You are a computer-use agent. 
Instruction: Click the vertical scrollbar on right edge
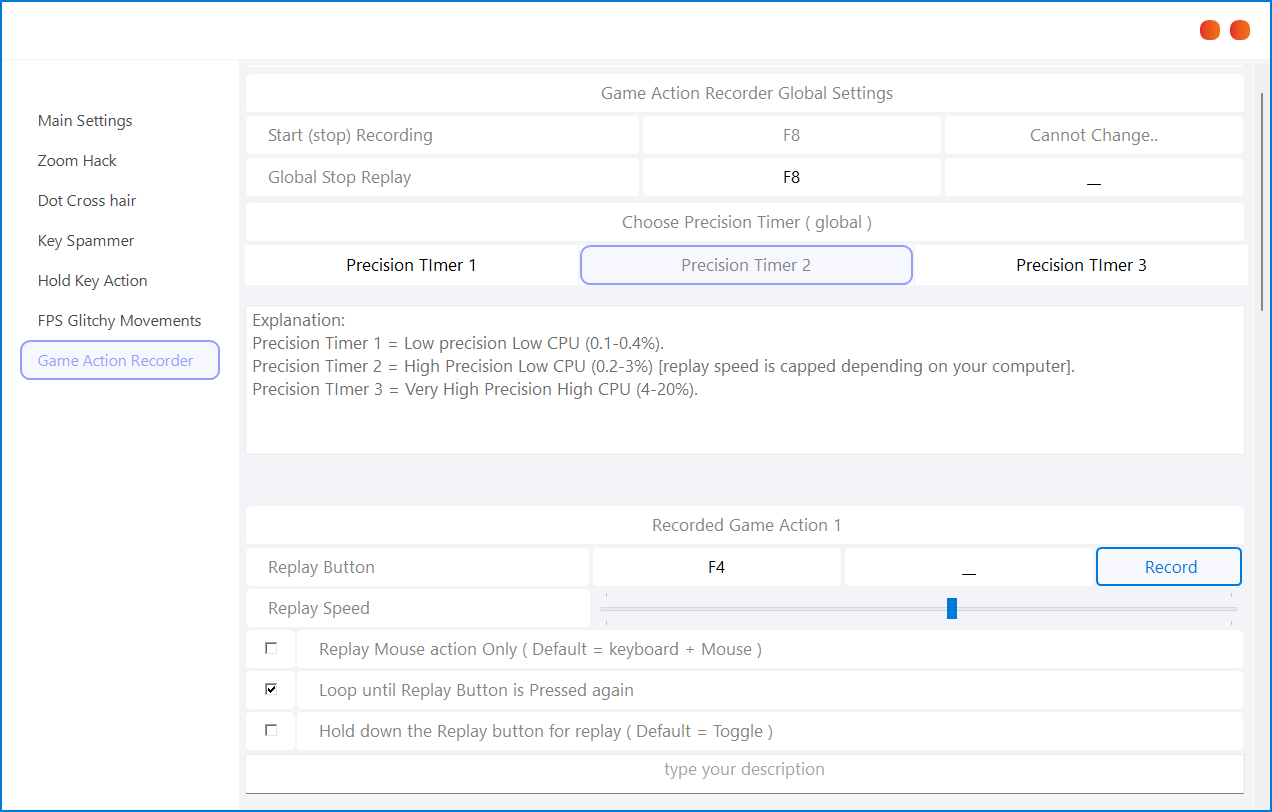click(1260, 200)
